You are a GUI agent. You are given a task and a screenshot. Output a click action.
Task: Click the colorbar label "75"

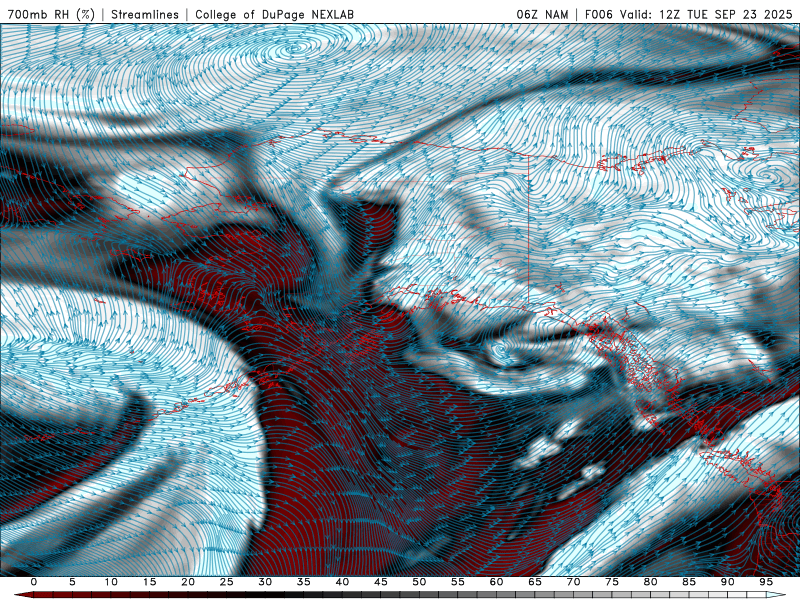(x=612, y=582)
